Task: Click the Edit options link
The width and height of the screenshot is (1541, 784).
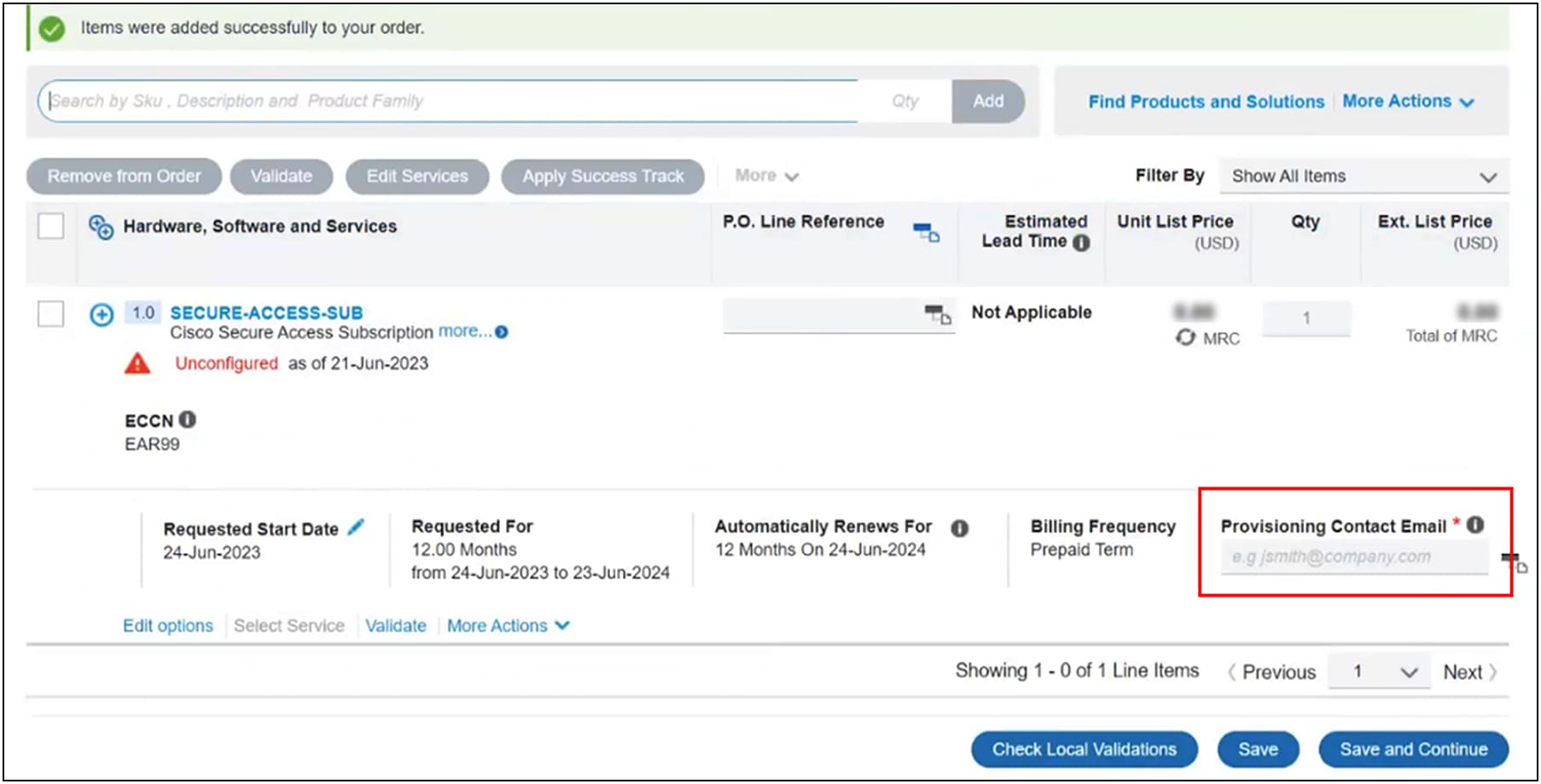Action: point(168,626)
